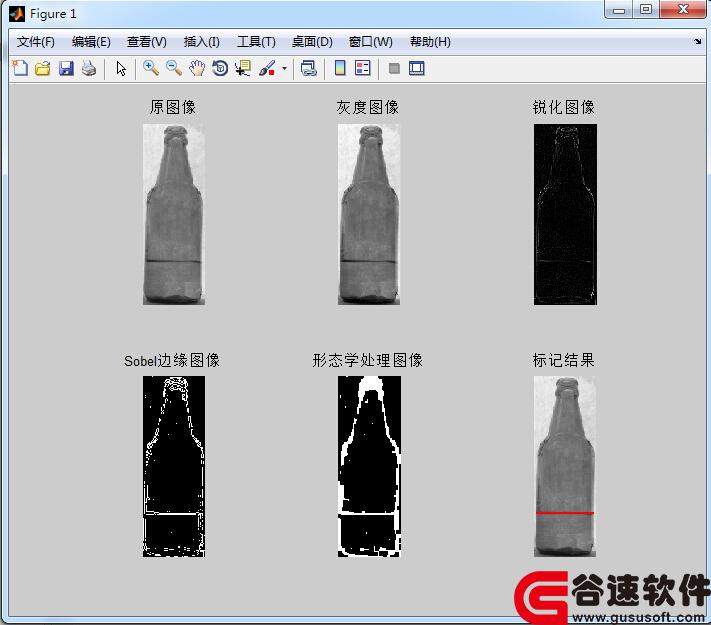The image size is (711, 625).
Task: Open the 查看(V) menu
Action: 147,42
